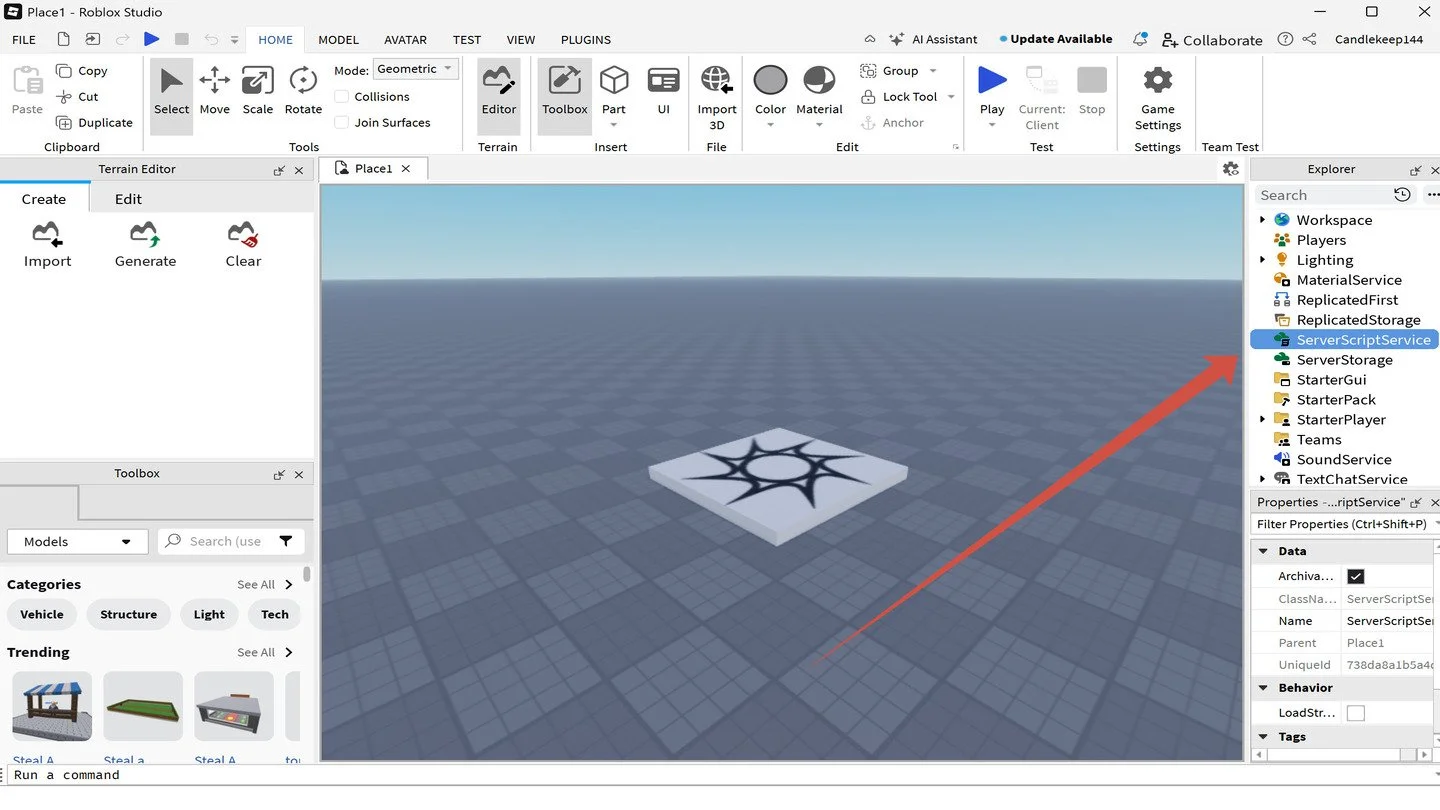Open the notifications bell icon
This screenshot has width=1440, height=810.
(x=1140, y=39)
